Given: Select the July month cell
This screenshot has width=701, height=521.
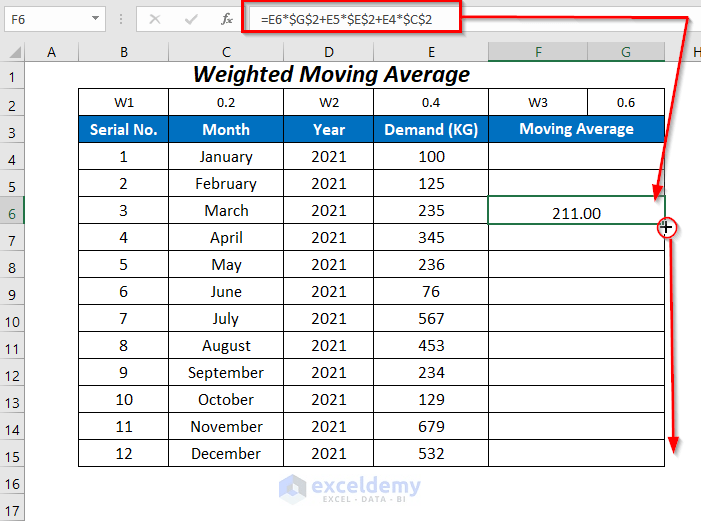Looking at the screenshot, I should 226,318.
